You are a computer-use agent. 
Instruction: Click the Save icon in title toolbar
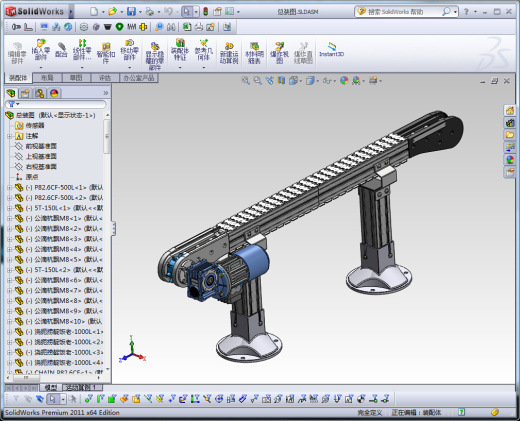pos(132,12)
